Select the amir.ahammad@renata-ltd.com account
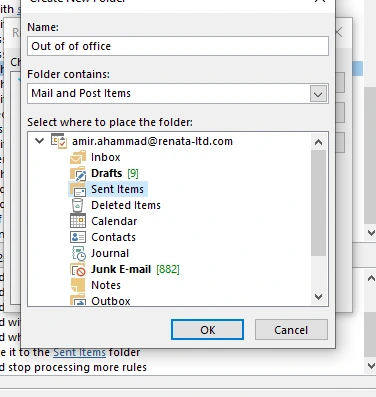This screenshot has height=397, width=376. pos(152,141)
